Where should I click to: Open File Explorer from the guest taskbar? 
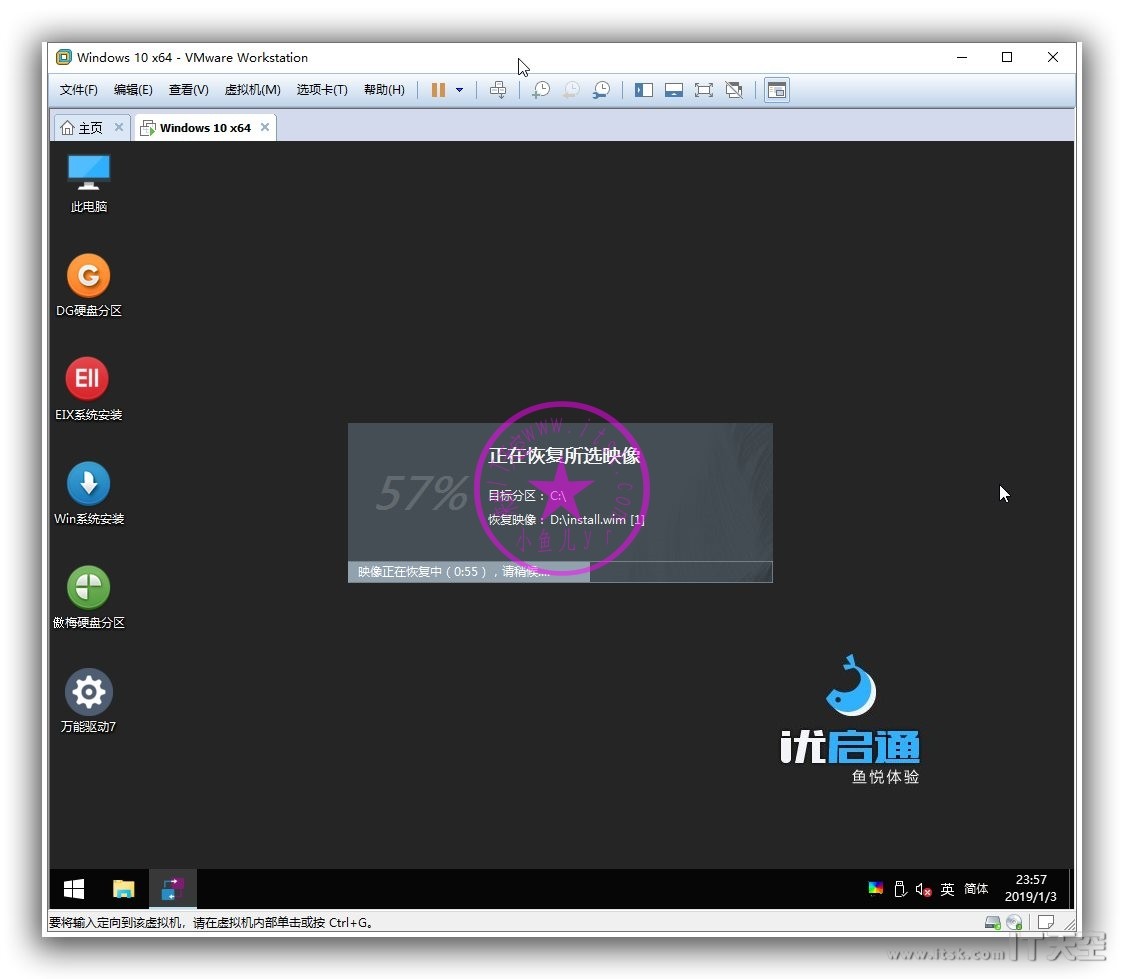(x=123, y=889)
